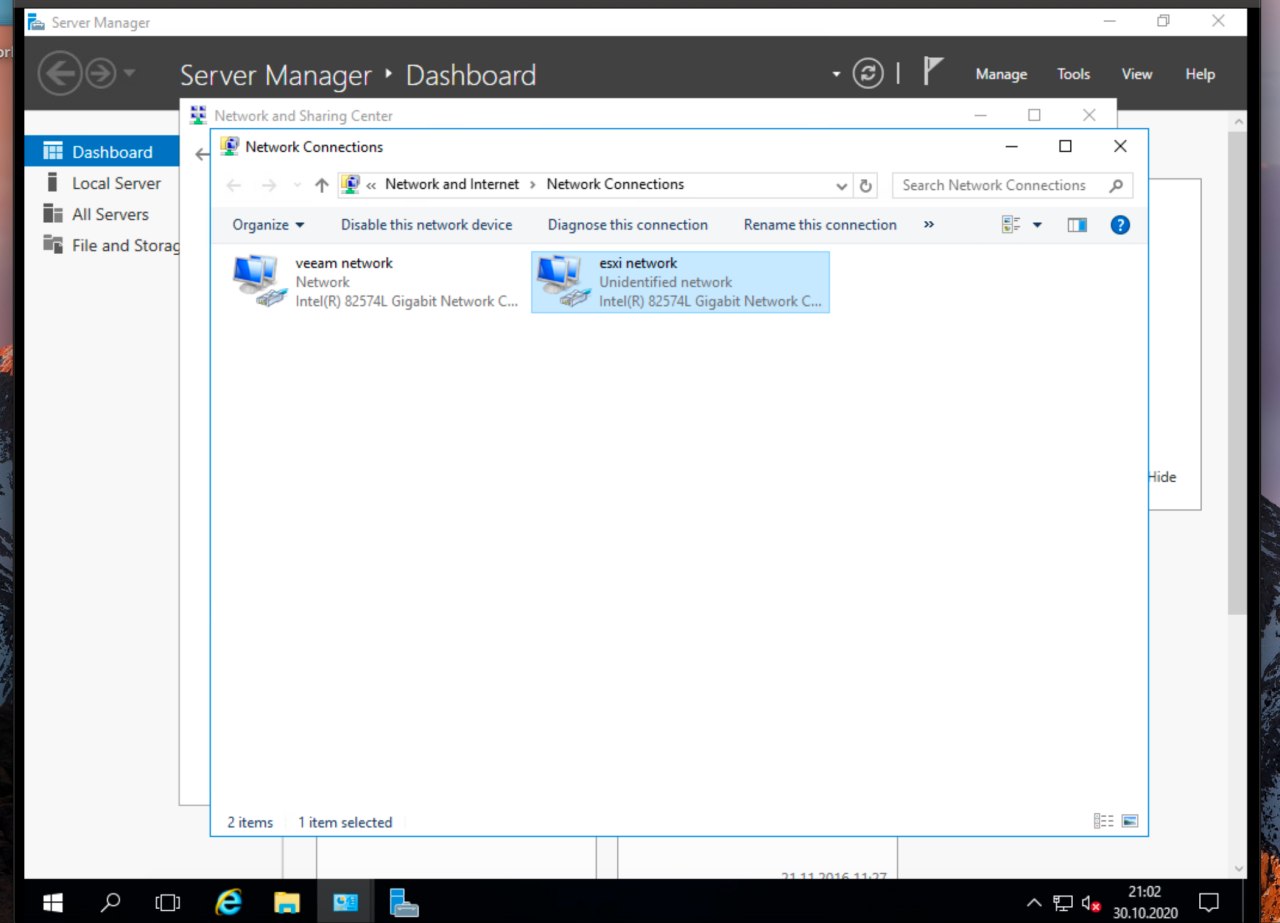Image resolution: width=1280 pixels, height=923 pixels.
Task: Open the Action Center notification icon
Action: coord(1208,903)
